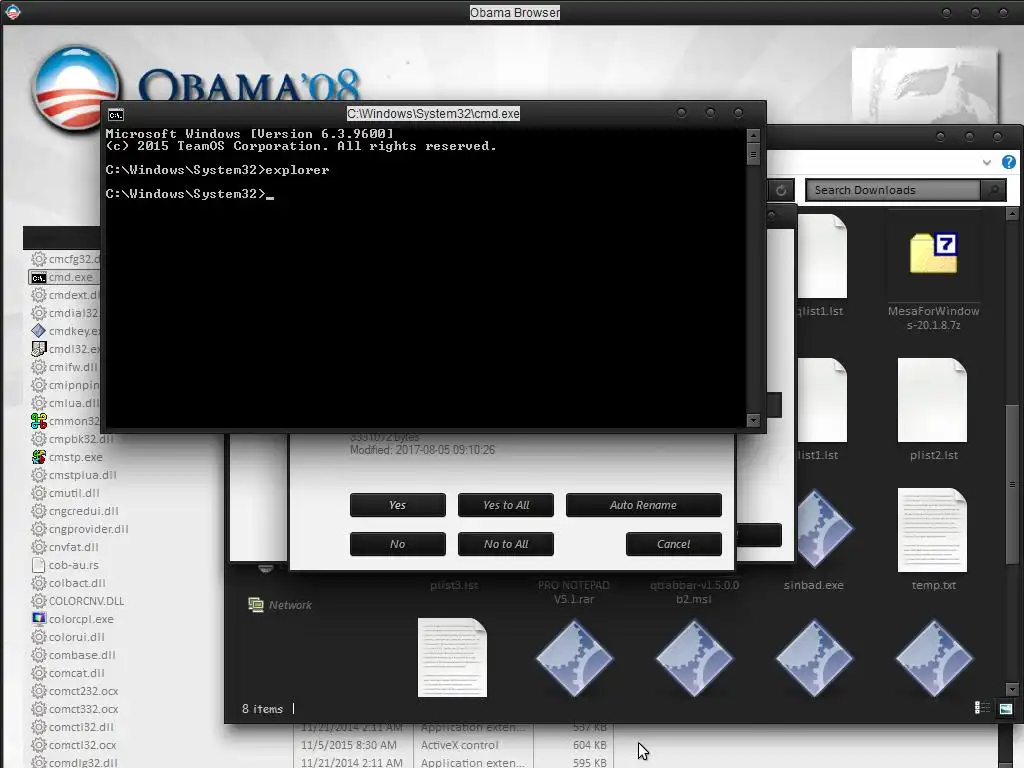Select the colorcpl.exe icon
Screen dimensions: 1024x768
click(x=39, y=618)
